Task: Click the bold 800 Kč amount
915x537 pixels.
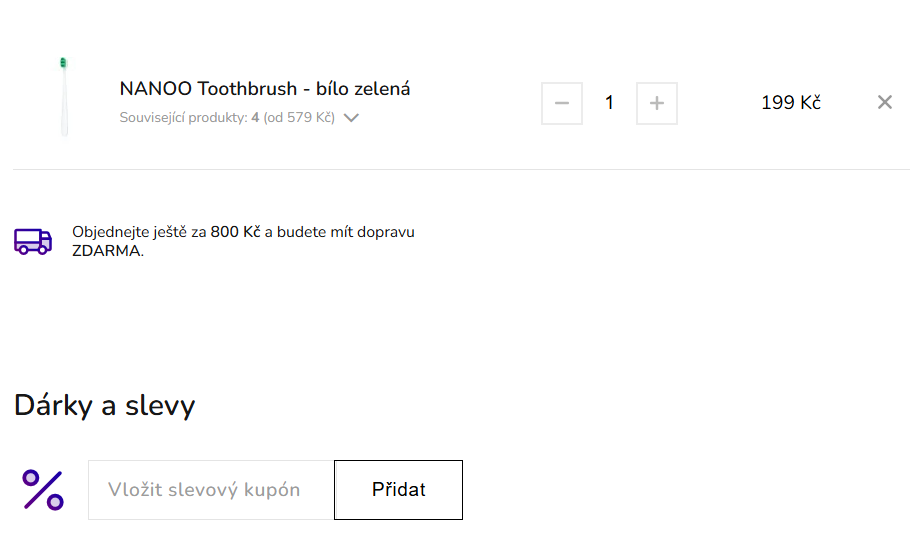Action: pyautogui.click(x=235, y=232)
